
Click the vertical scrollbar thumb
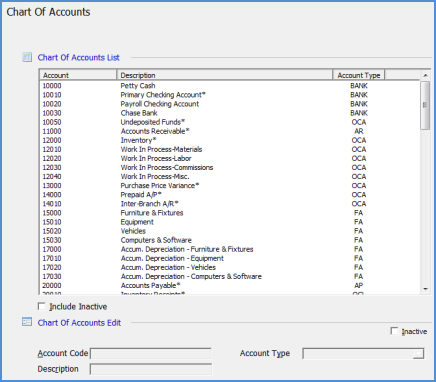coord(425,105)
